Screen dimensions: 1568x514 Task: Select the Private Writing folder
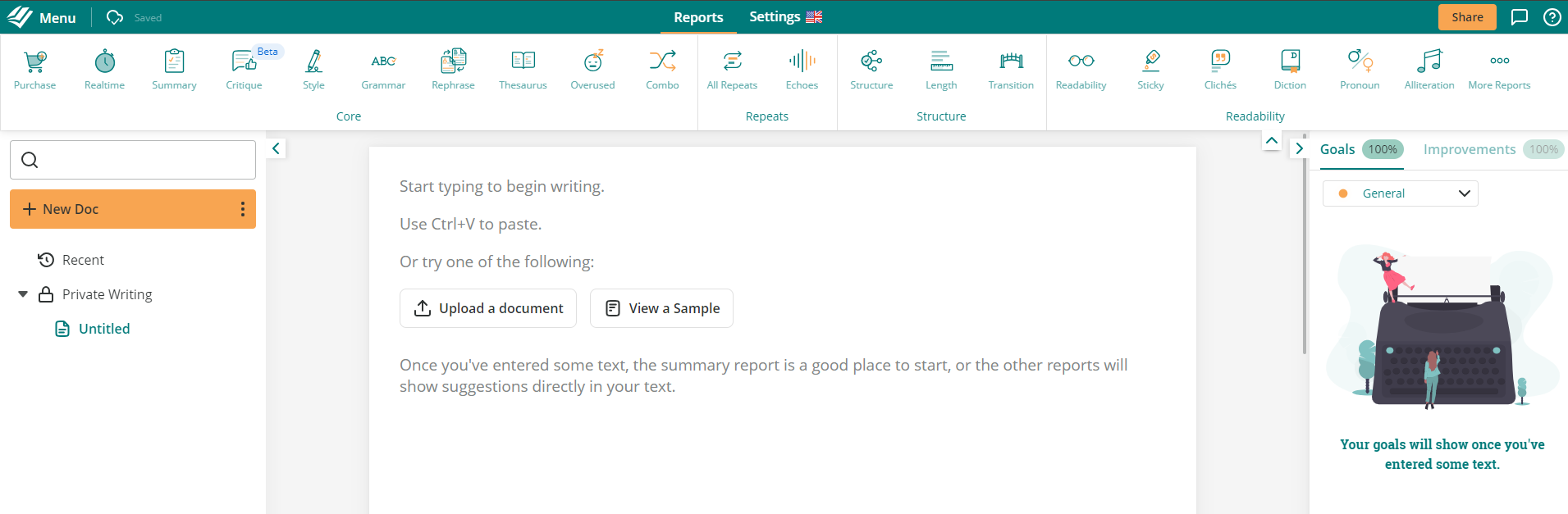click(95, 294)
